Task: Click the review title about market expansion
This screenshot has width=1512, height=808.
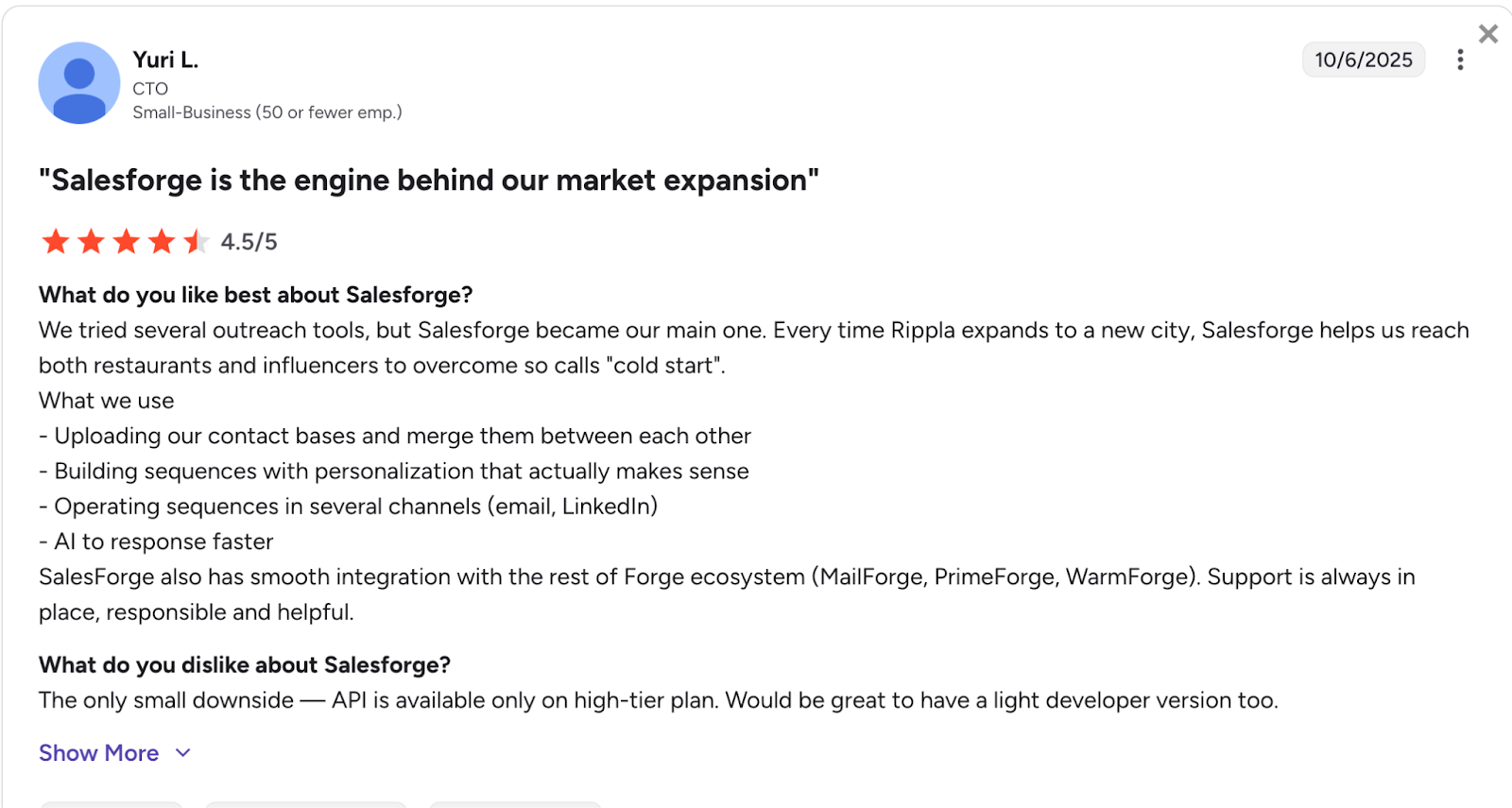Action: pos(429,181)
